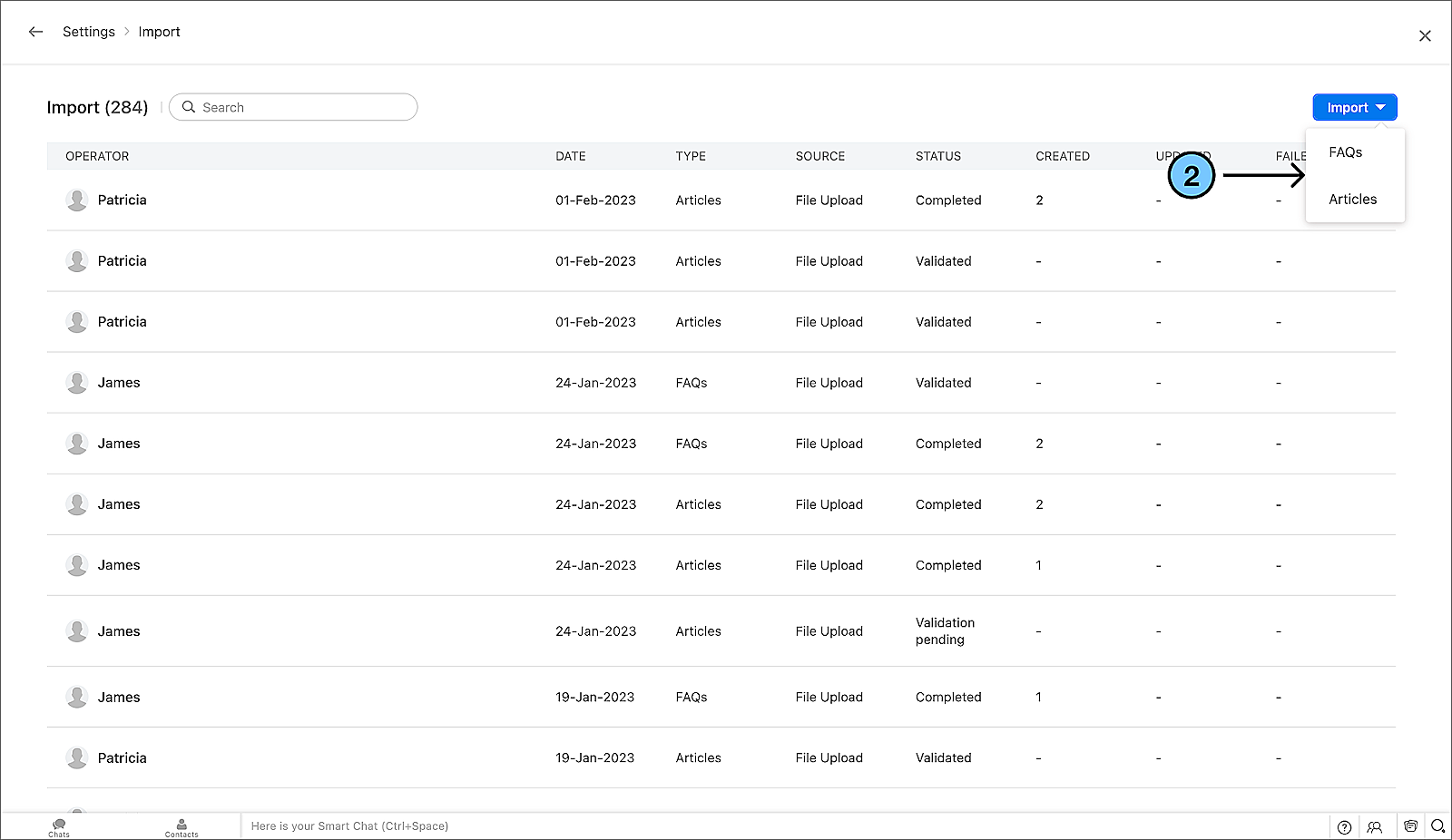
Task: Click James's avatar in the Validation pending row
Action: click(x=77, y=631)
